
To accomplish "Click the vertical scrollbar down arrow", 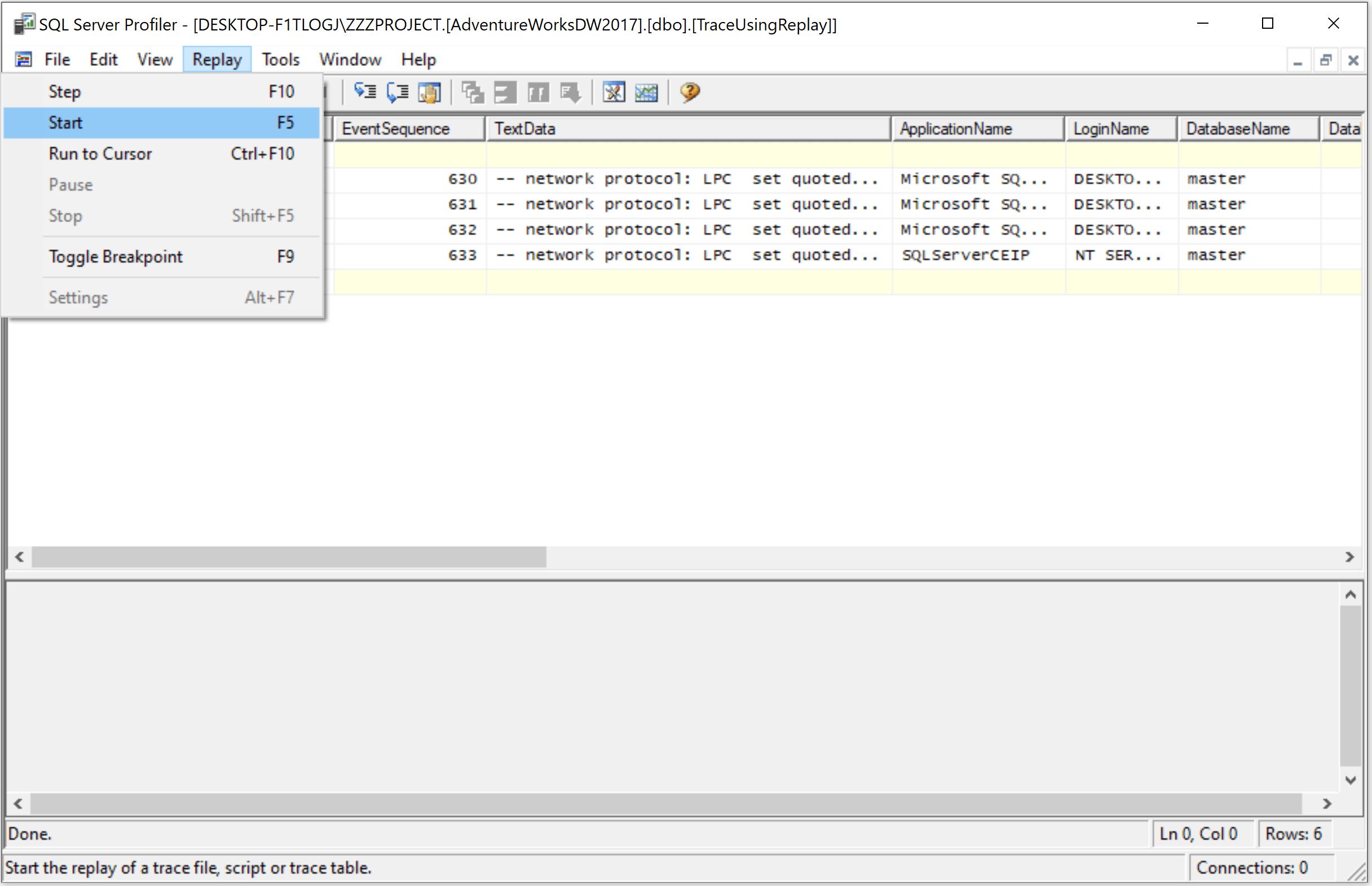I will pos(1351,780).
